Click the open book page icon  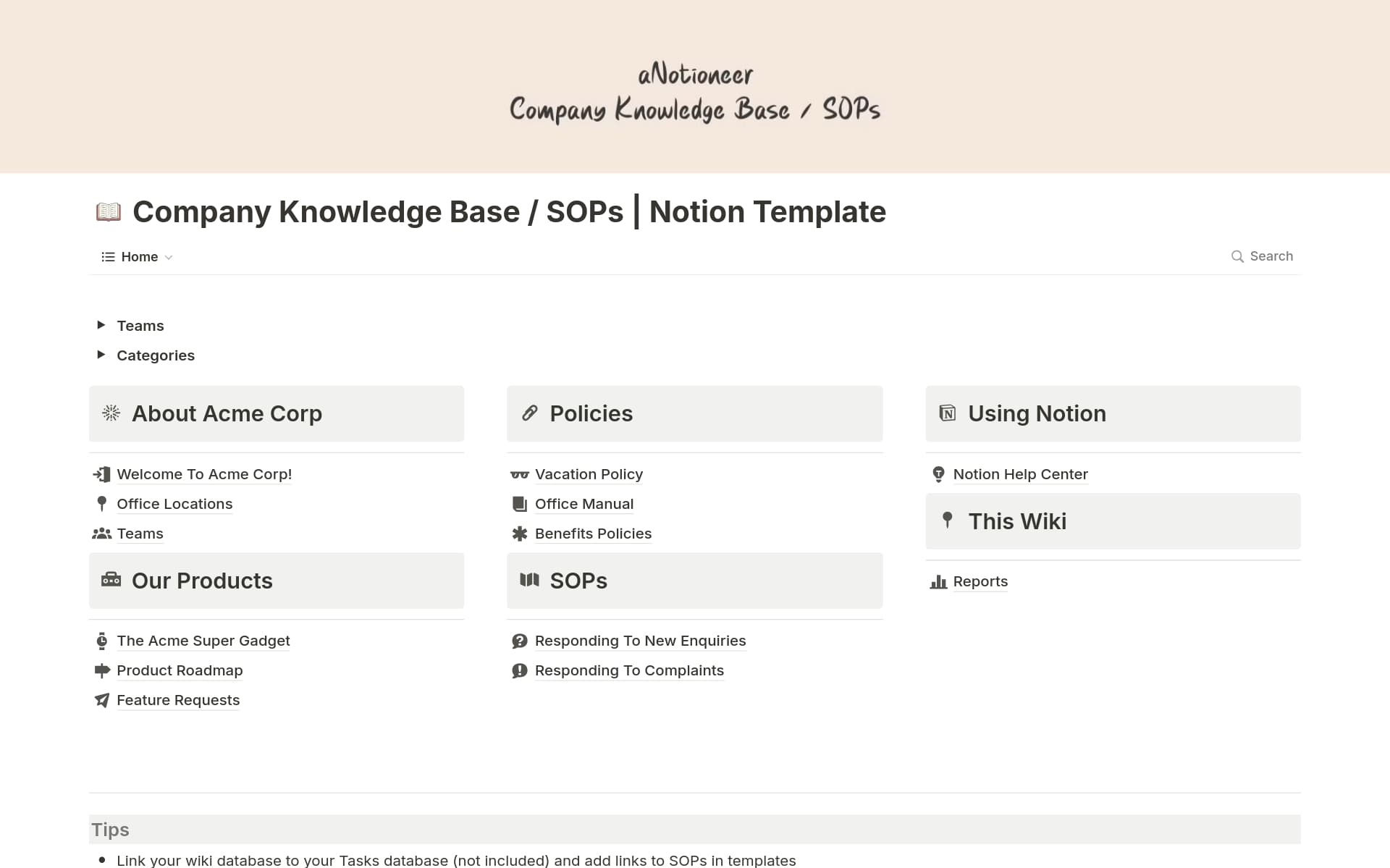pos(109,212)
